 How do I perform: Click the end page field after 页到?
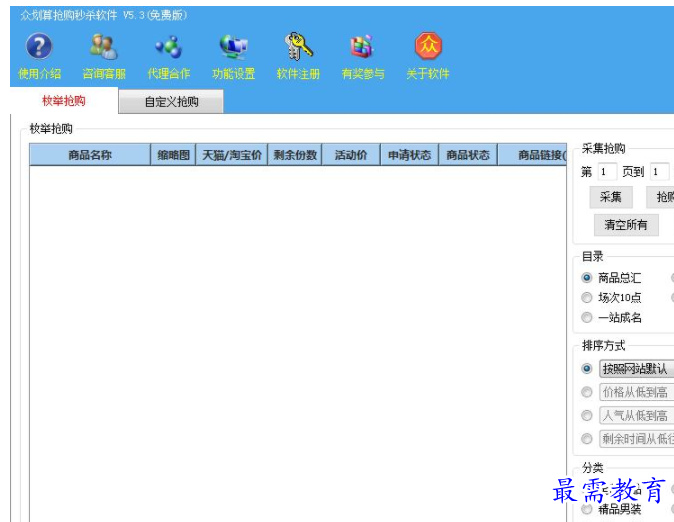coord(660,172)
